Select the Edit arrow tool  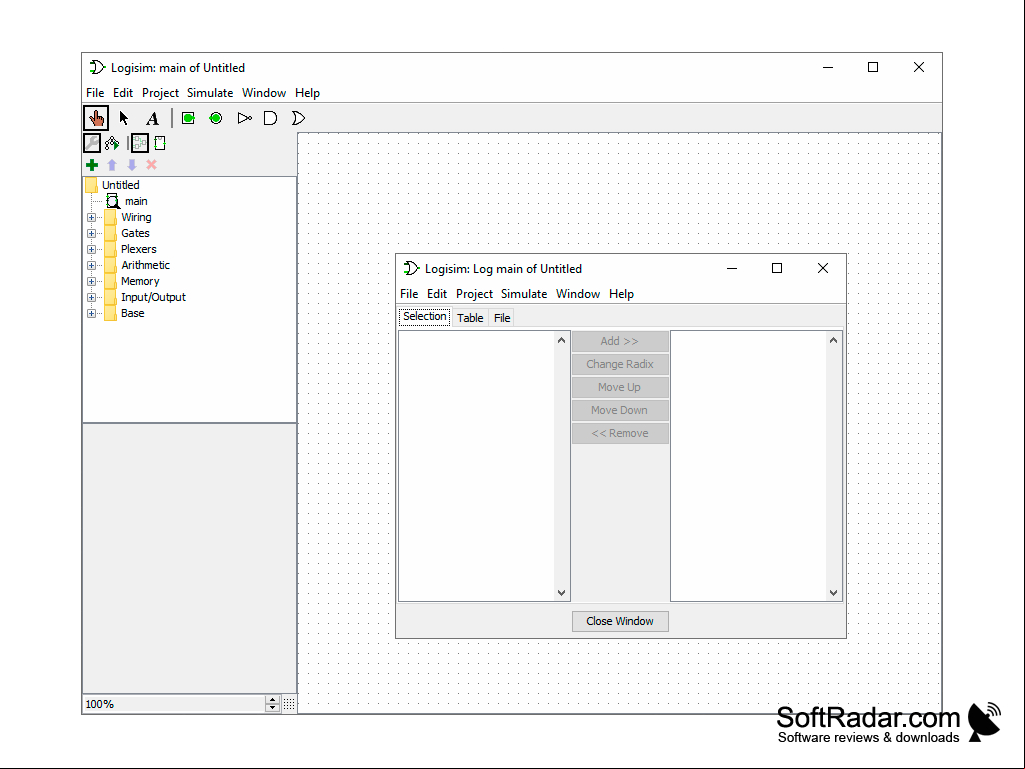(124, 118)
